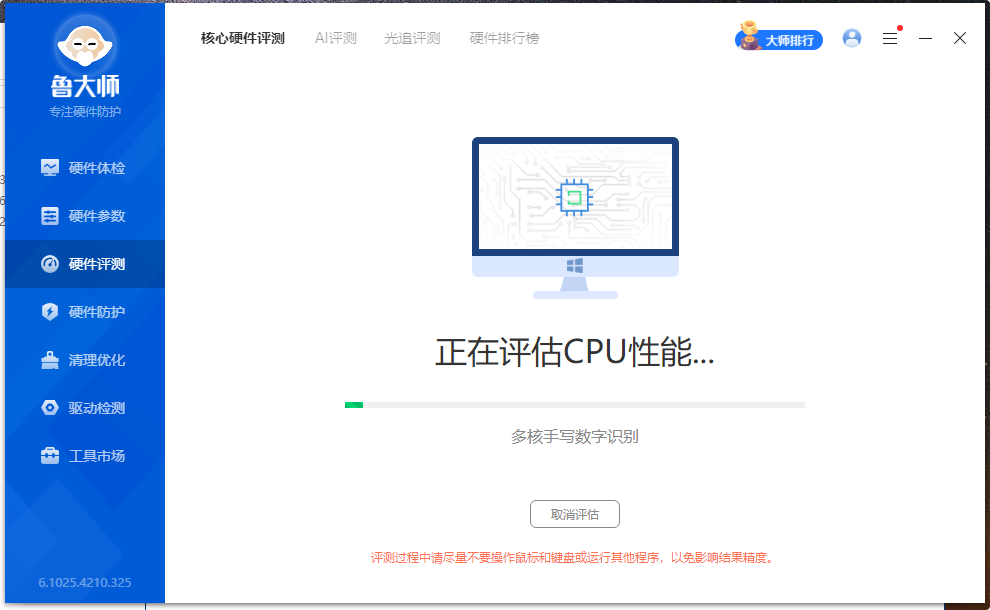Close the 鲁大师 window

[960, 39]
